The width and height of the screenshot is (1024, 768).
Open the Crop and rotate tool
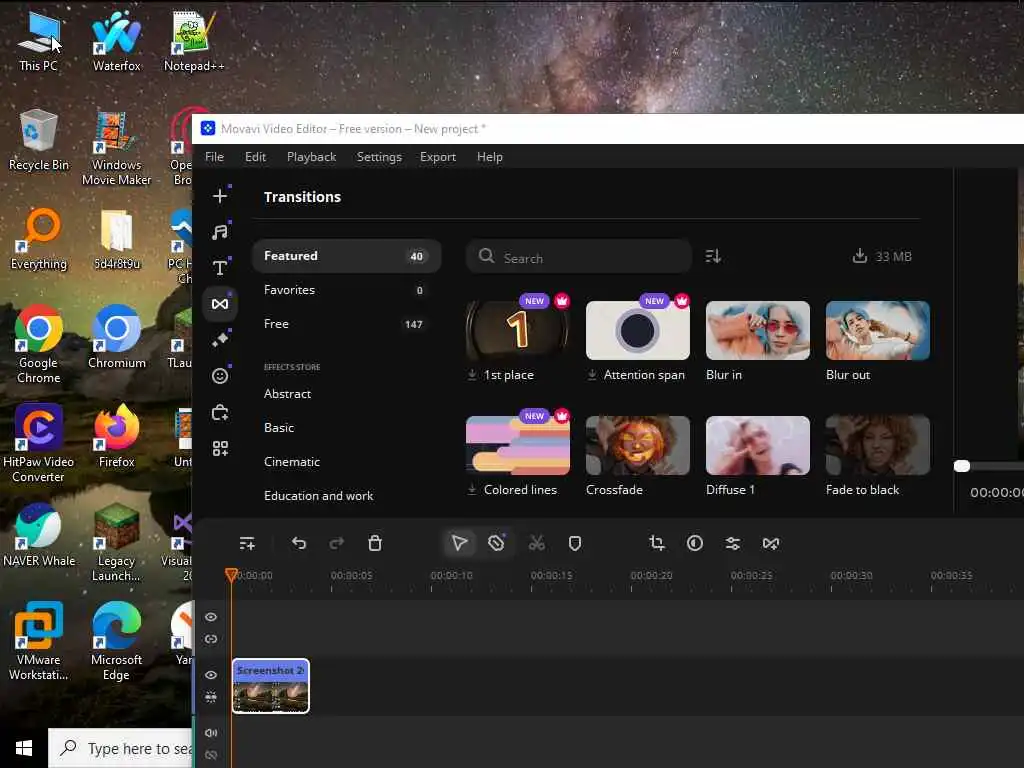pyautogui.click(x=657, y=543)
